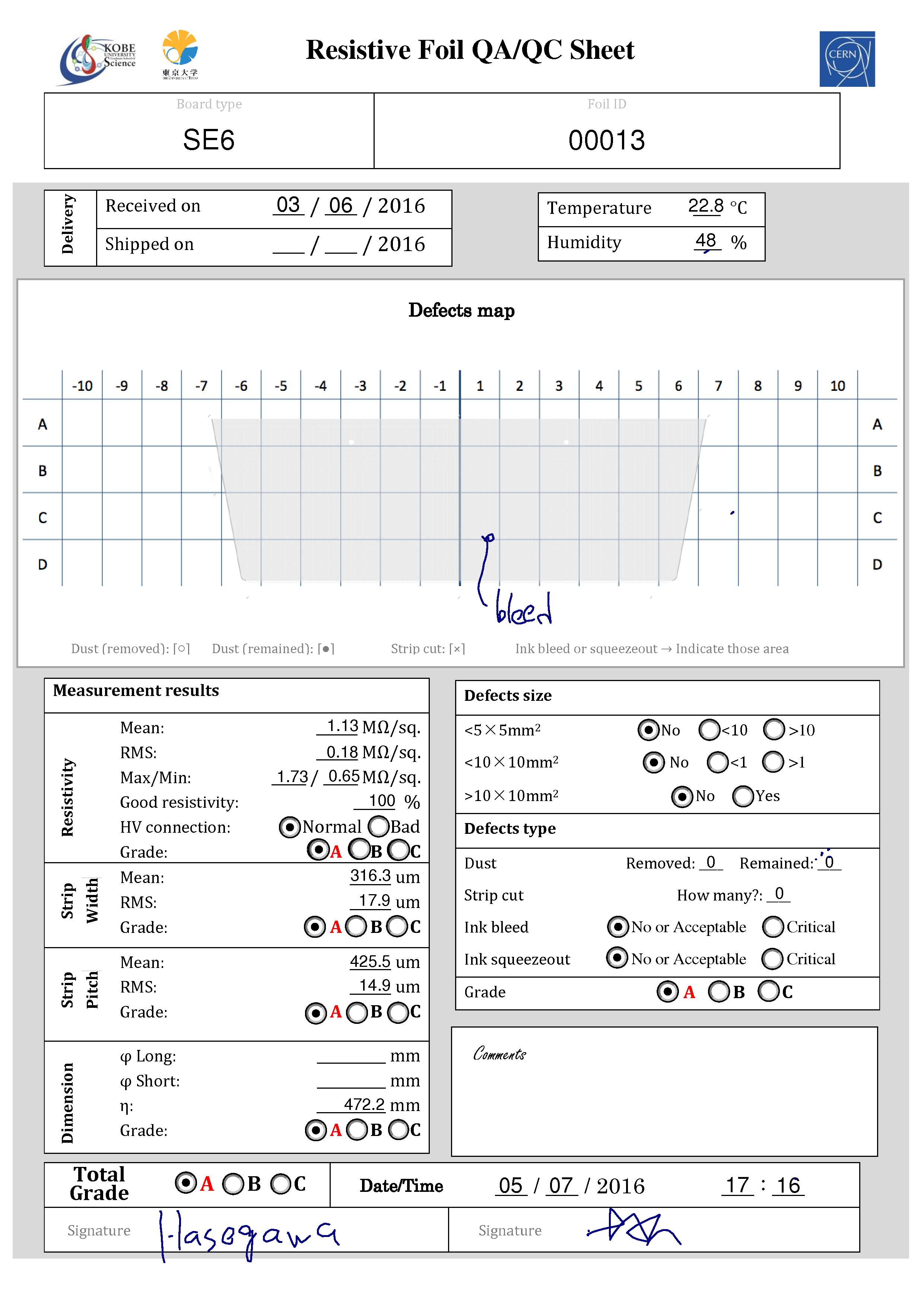Mark grade B for Strip Pitch
The width and height of the screenshot is (924, 1307).
pos(357,1013)
